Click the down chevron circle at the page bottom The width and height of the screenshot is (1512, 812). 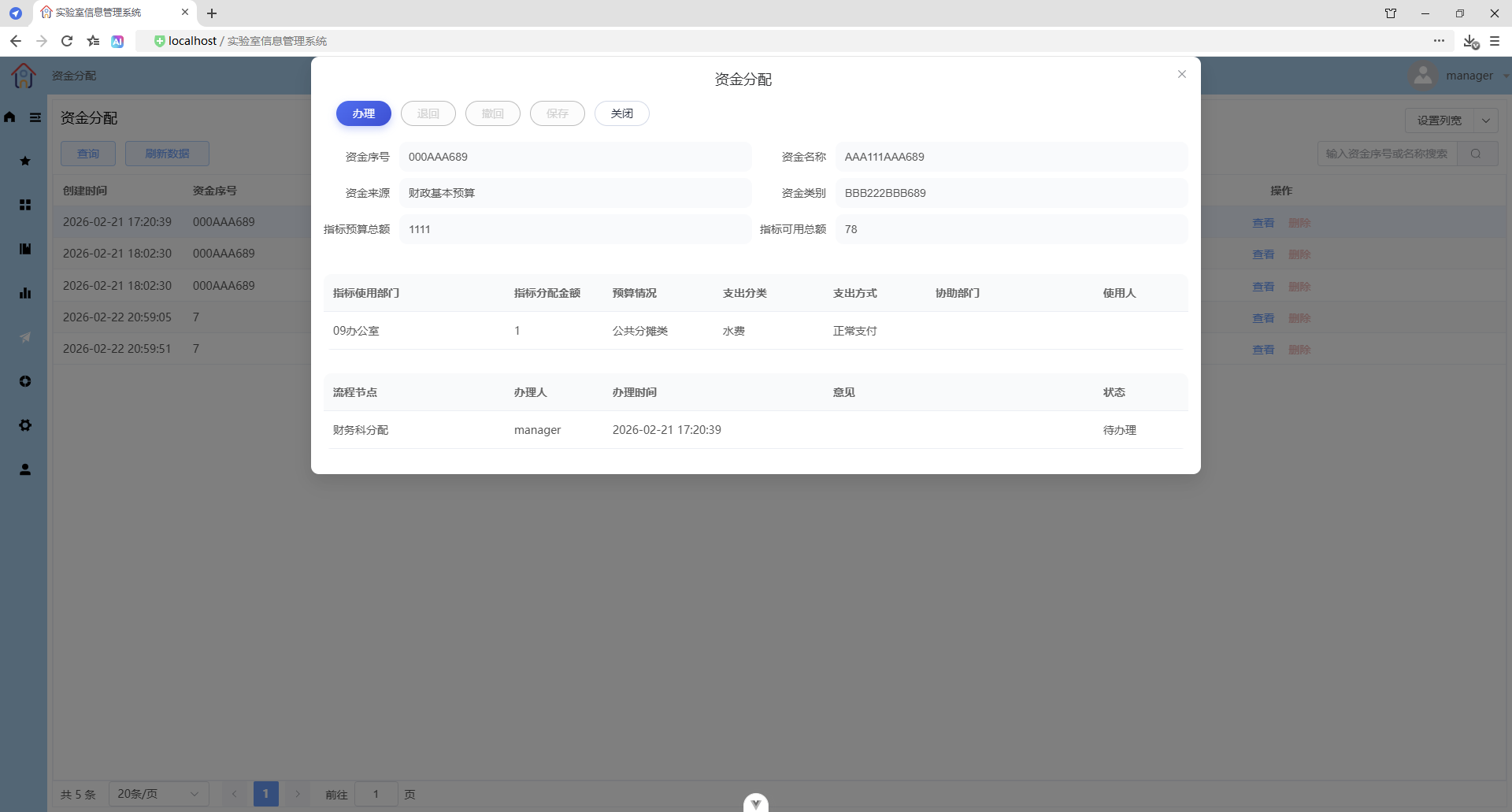(x=756, y=803)
